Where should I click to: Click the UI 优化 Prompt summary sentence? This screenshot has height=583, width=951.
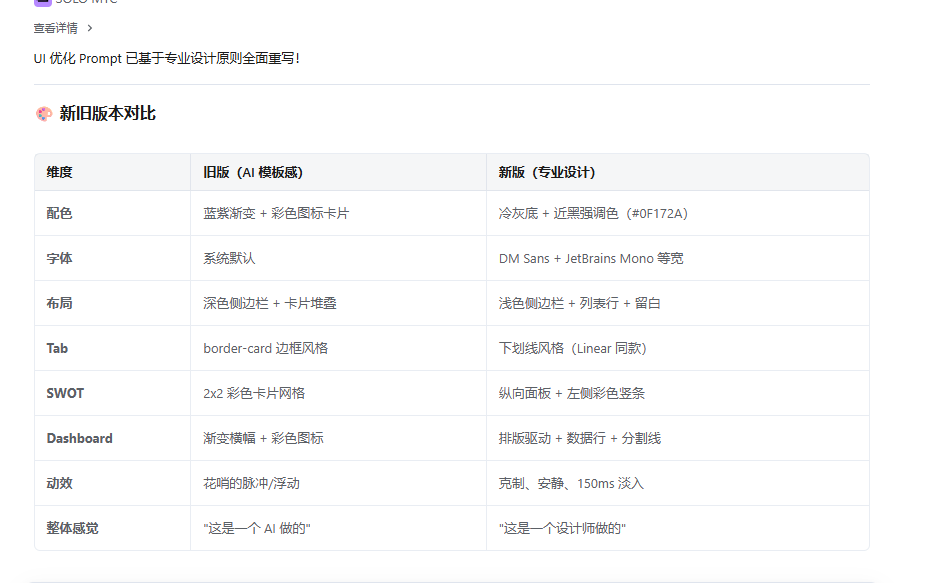pos(166,58)
